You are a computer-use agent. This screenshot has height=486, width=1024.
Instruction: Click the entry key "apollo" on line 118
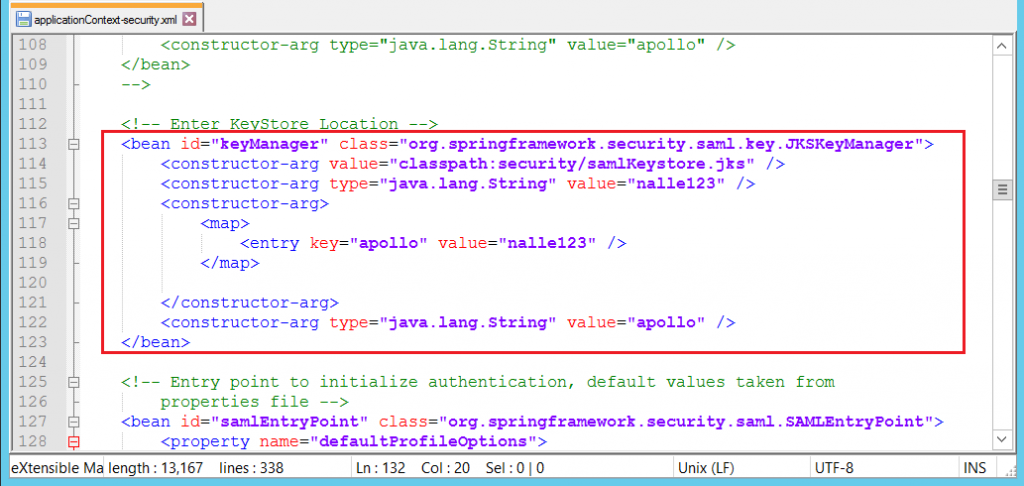pyautogui.click(x=387, y=243)
